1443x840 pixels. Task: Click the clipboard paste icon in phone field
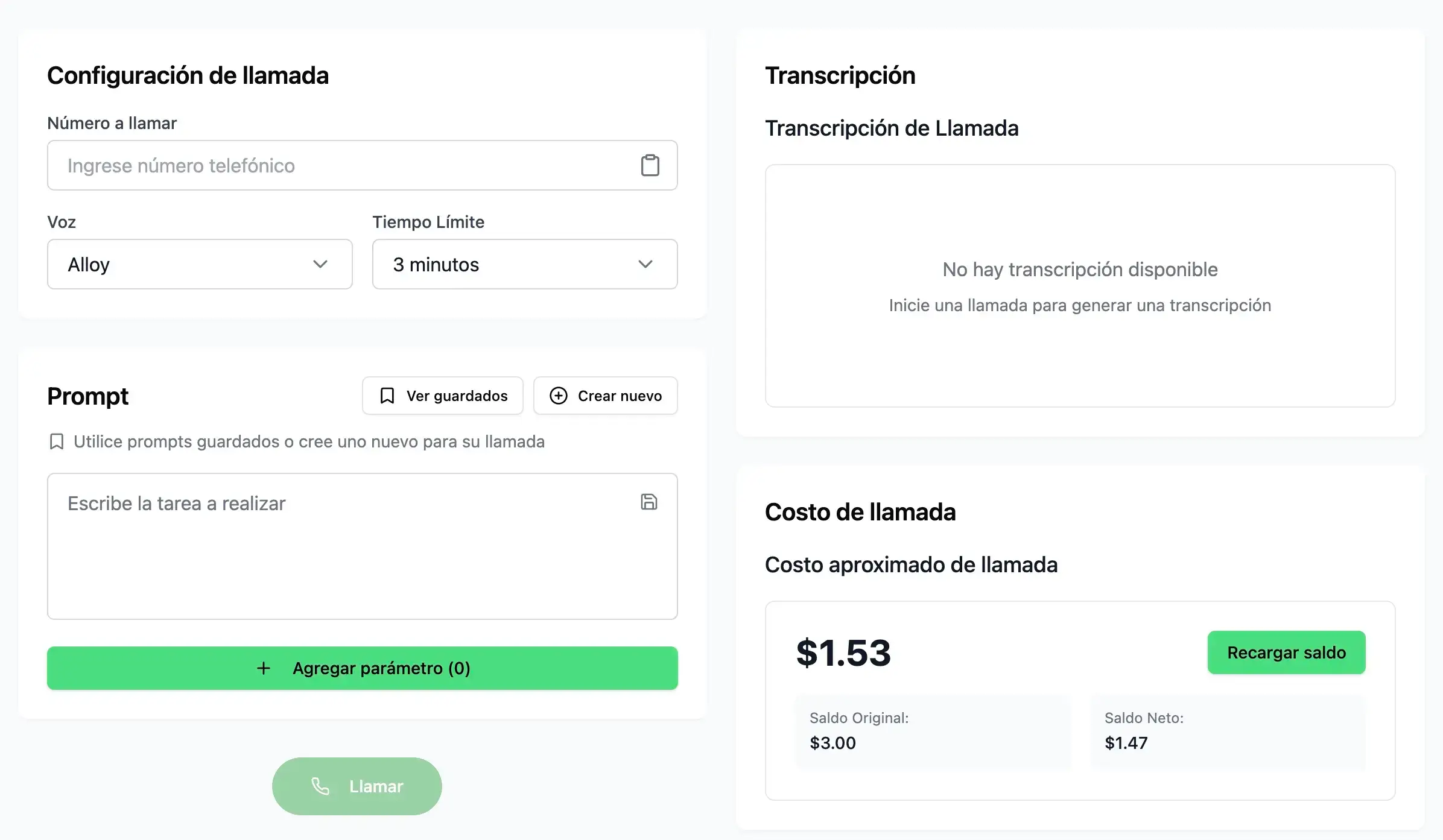pos(650,165)
